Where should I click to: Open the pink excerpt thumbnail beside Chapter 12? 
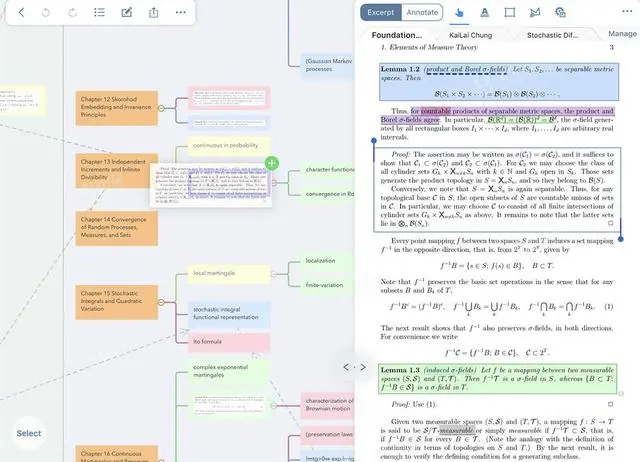coord(229,98)
